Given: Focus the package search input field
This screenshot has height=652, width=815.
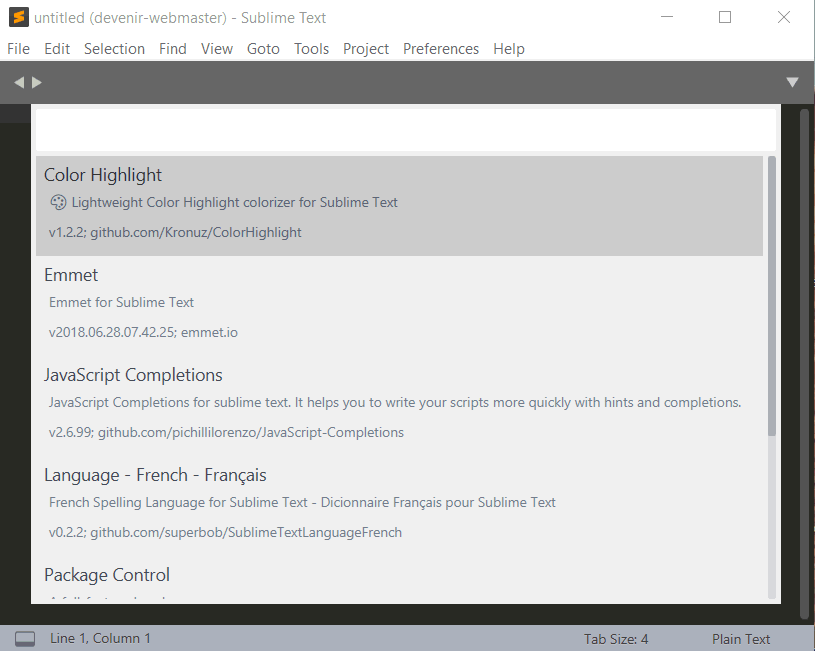Looking at the screenshot, I should click(405, 130).
